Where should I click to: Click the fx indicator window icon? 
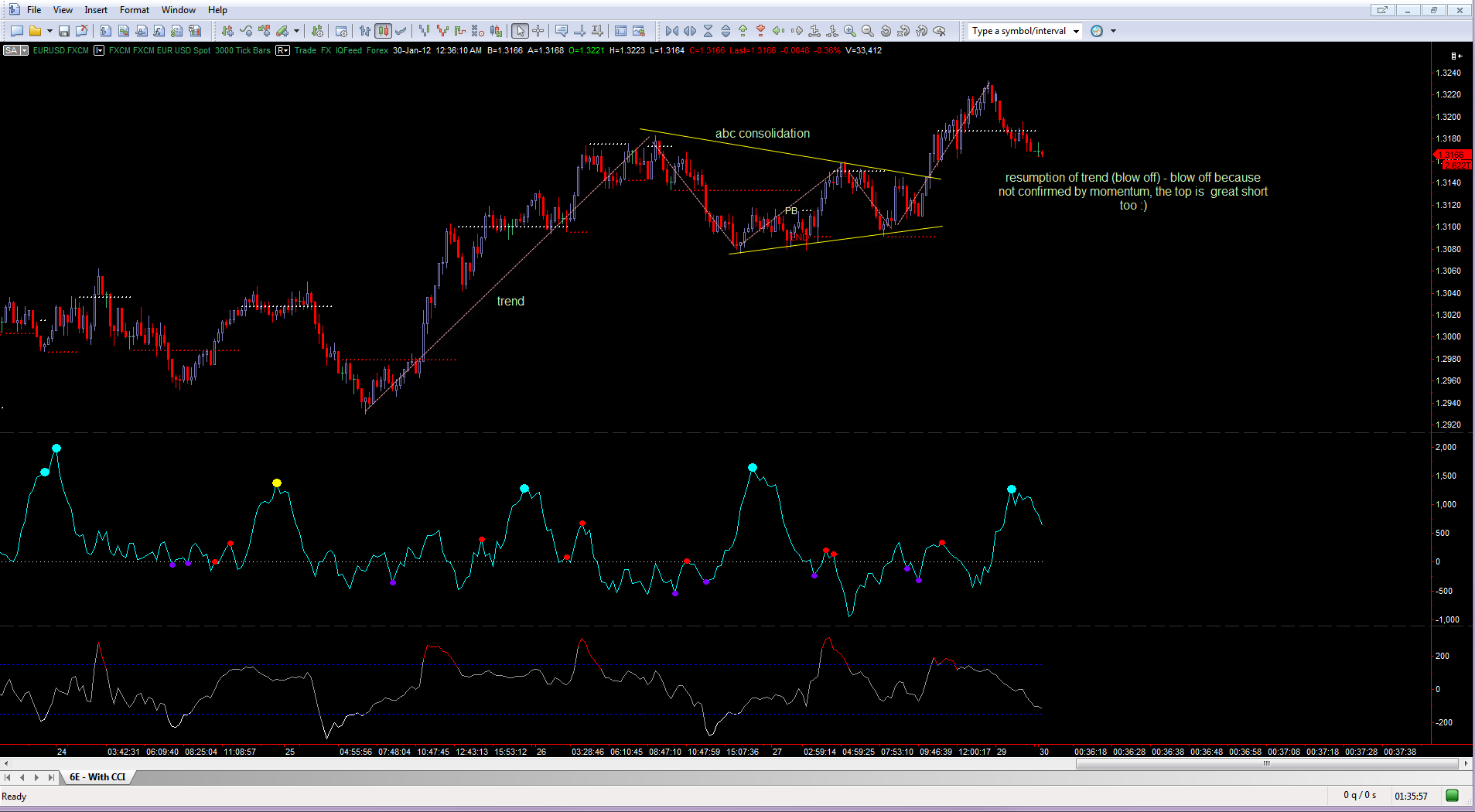pos(159,31)
